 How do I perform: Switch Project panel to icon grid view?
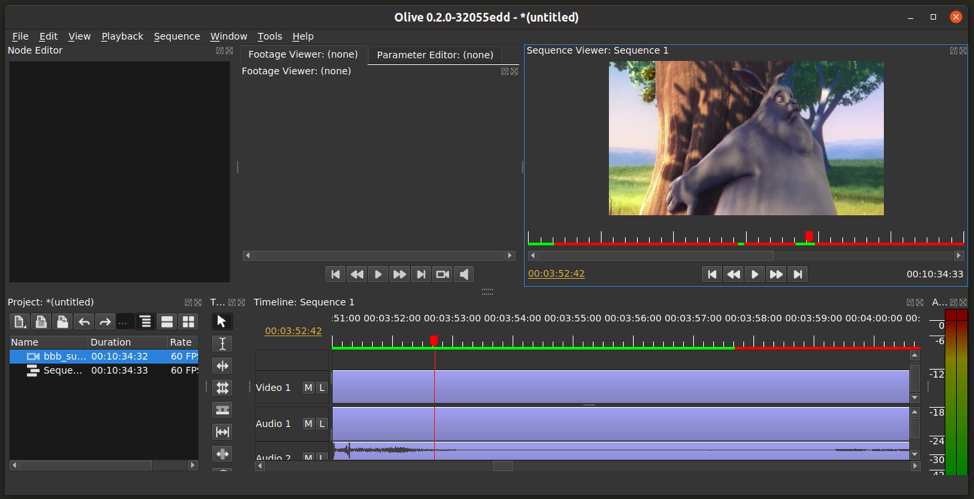tap(188, 321)
